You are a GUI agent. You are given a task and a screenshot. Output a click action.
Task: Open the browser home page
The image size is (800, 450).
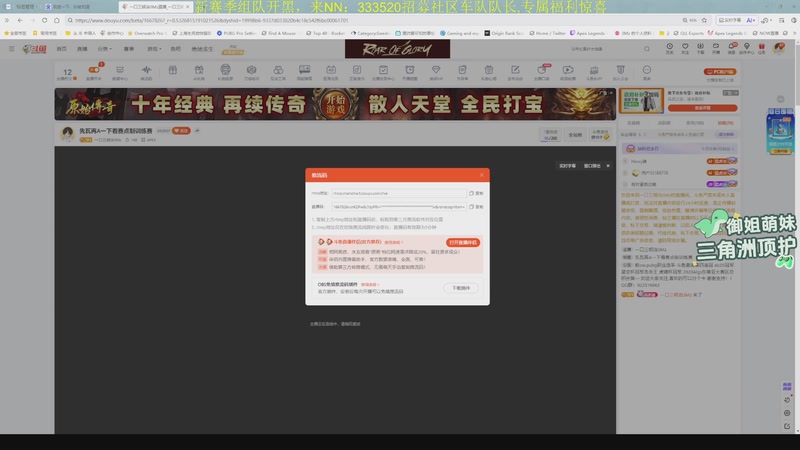(57, 20)
